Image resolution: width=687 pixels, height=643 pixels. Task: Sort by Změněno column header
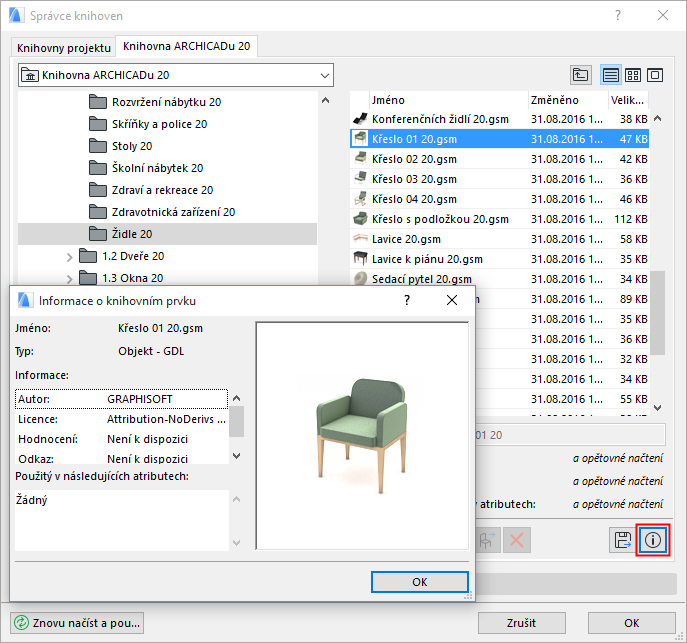point(568,100)
